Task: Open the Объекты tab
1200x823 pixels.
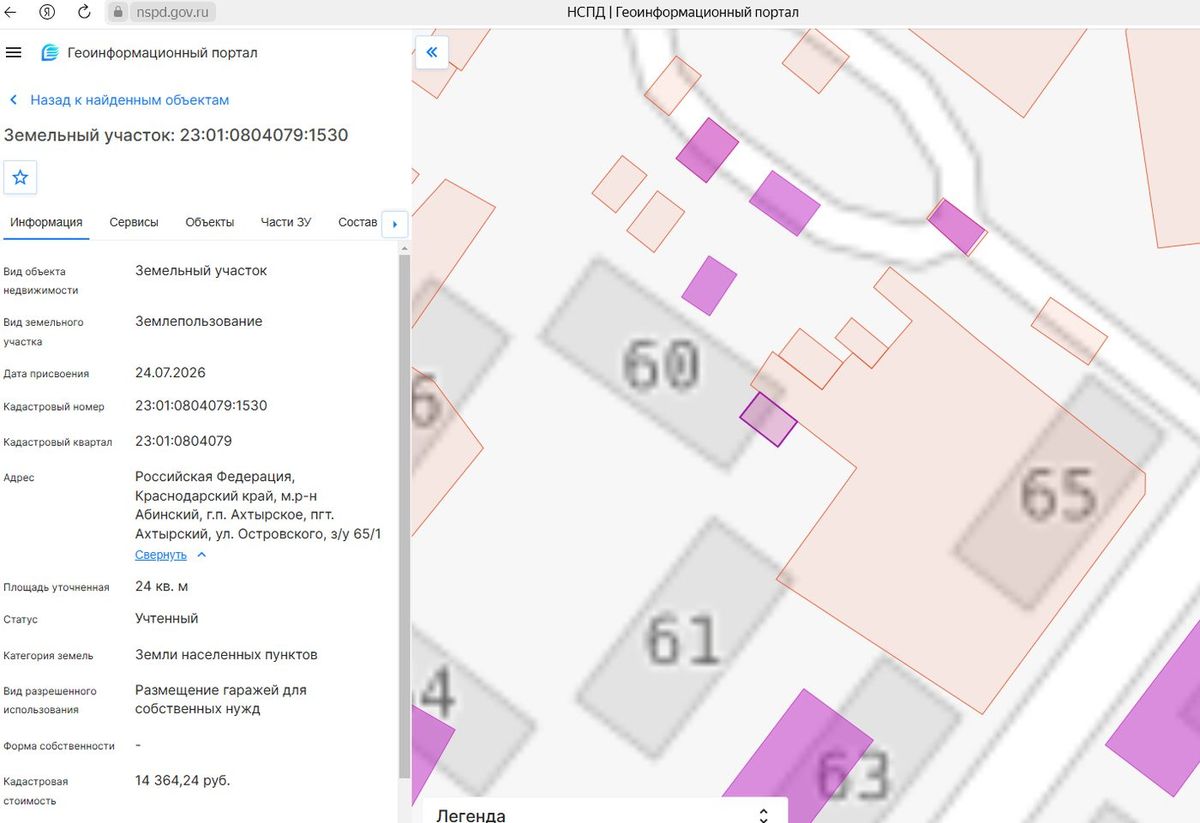Action: 210,222
